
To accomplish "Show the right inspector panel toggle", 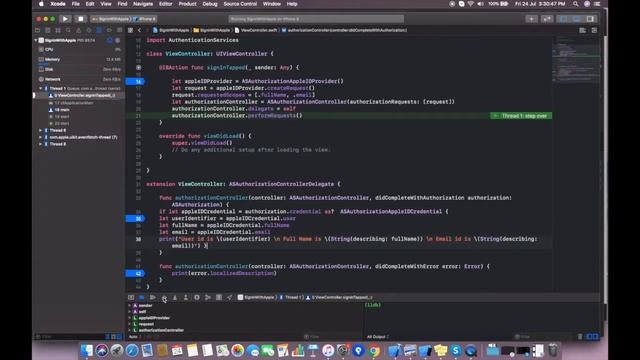I will [x=590, y=19].
